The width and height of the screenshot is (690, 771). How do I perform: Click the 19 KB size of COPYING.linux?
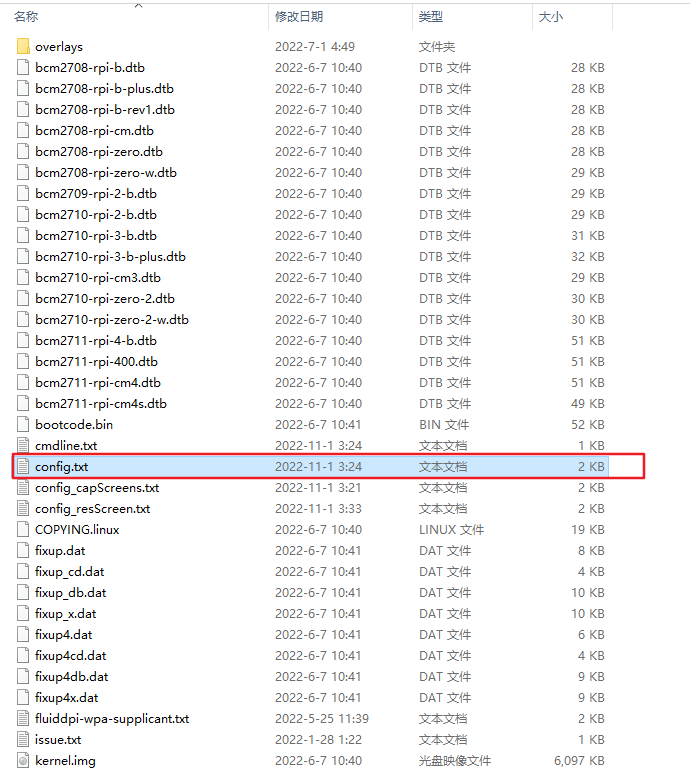588,530
